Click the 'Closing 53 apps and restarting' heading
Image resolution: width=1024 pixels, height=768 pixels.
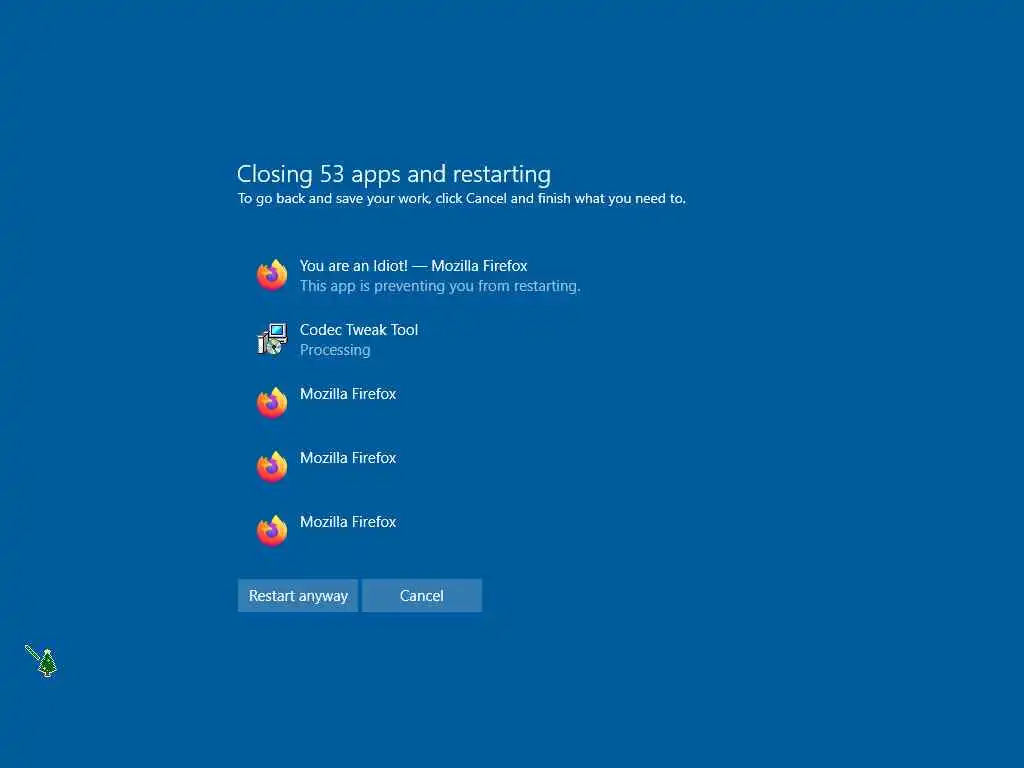point(394,174)
